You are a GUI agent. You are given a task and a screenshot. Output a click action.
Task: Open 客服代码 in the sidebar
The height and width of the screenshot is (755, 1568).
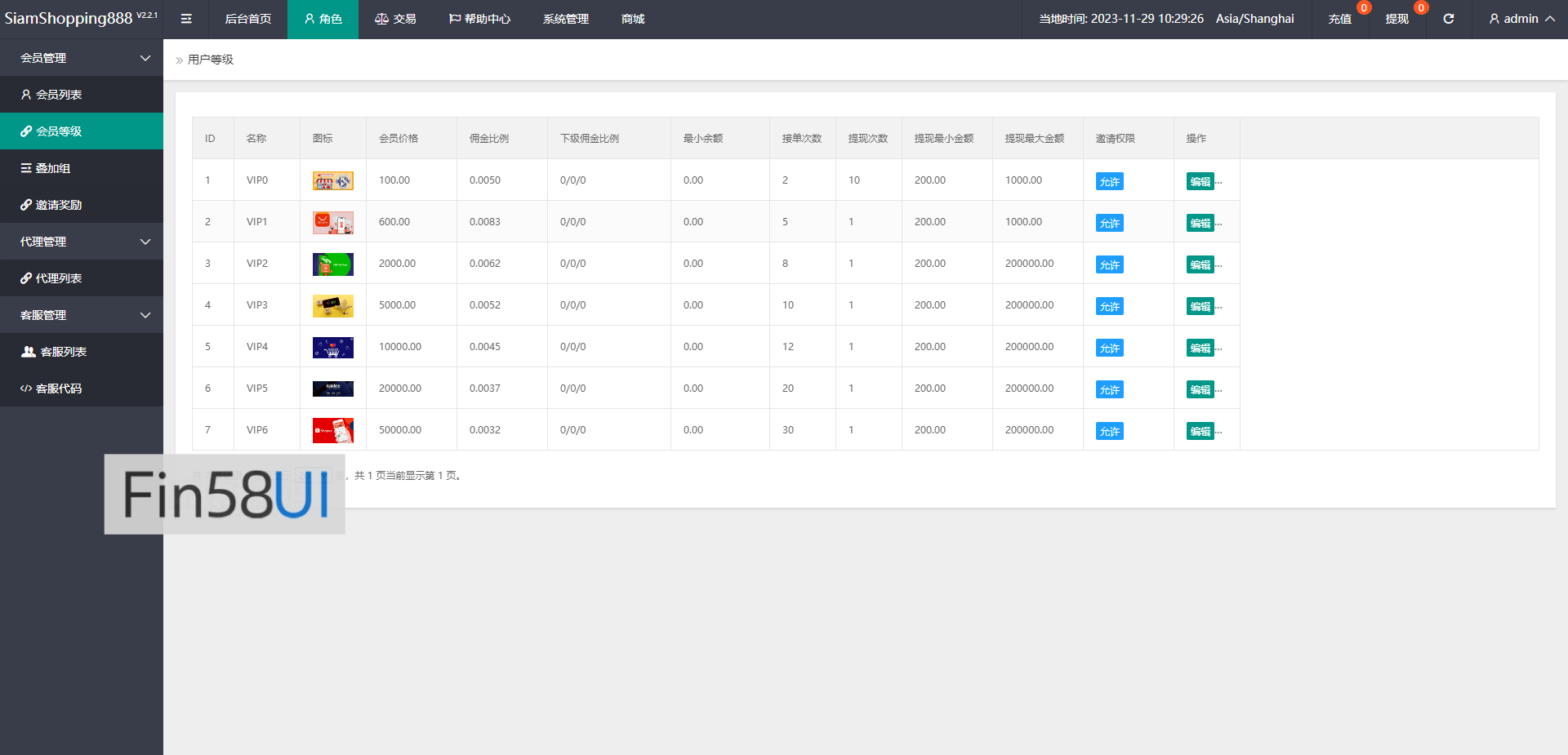pyautogui.click(x=59, y=389)
